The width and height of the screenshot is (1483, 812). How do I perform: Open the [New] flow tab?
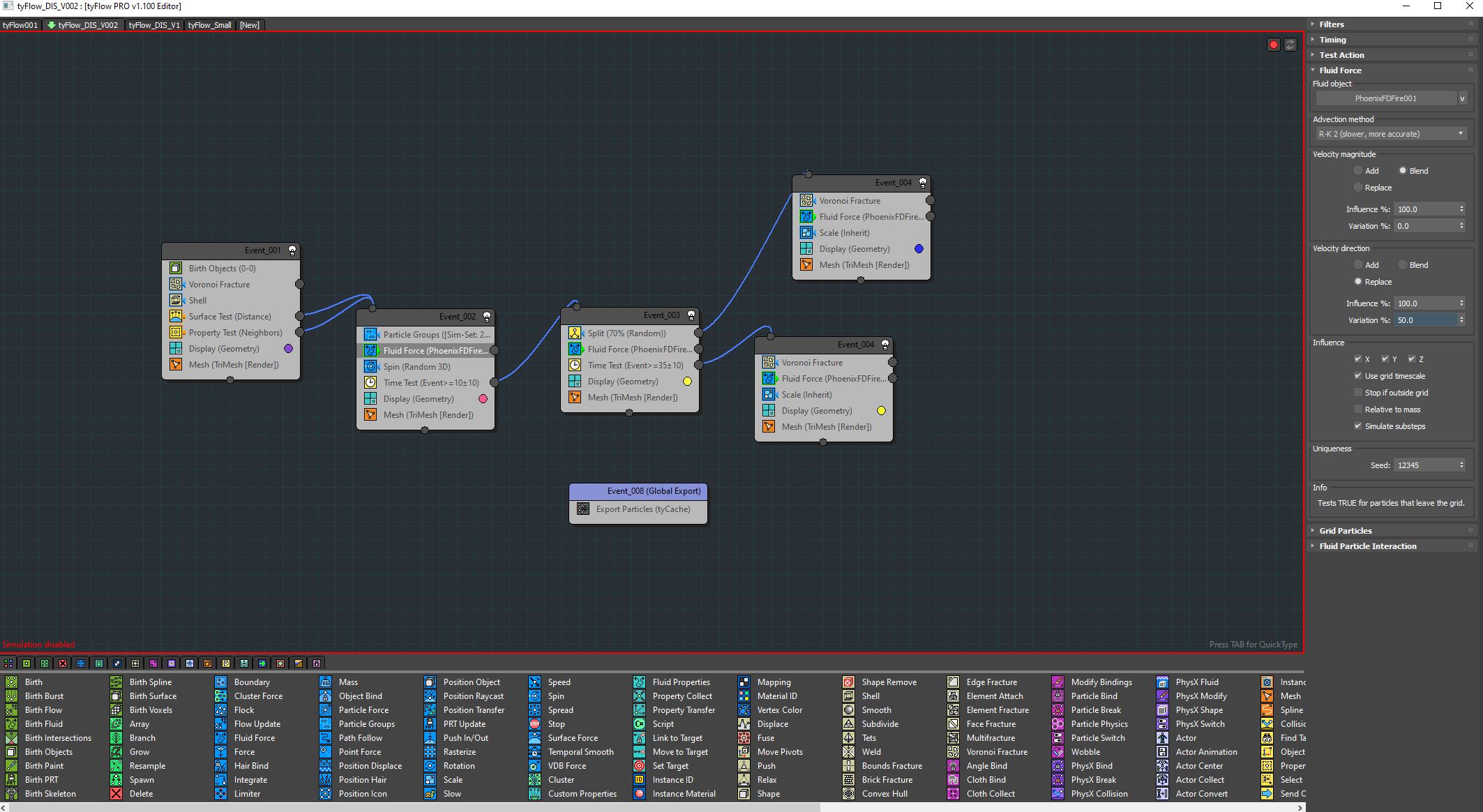click(x=249, y=25)
